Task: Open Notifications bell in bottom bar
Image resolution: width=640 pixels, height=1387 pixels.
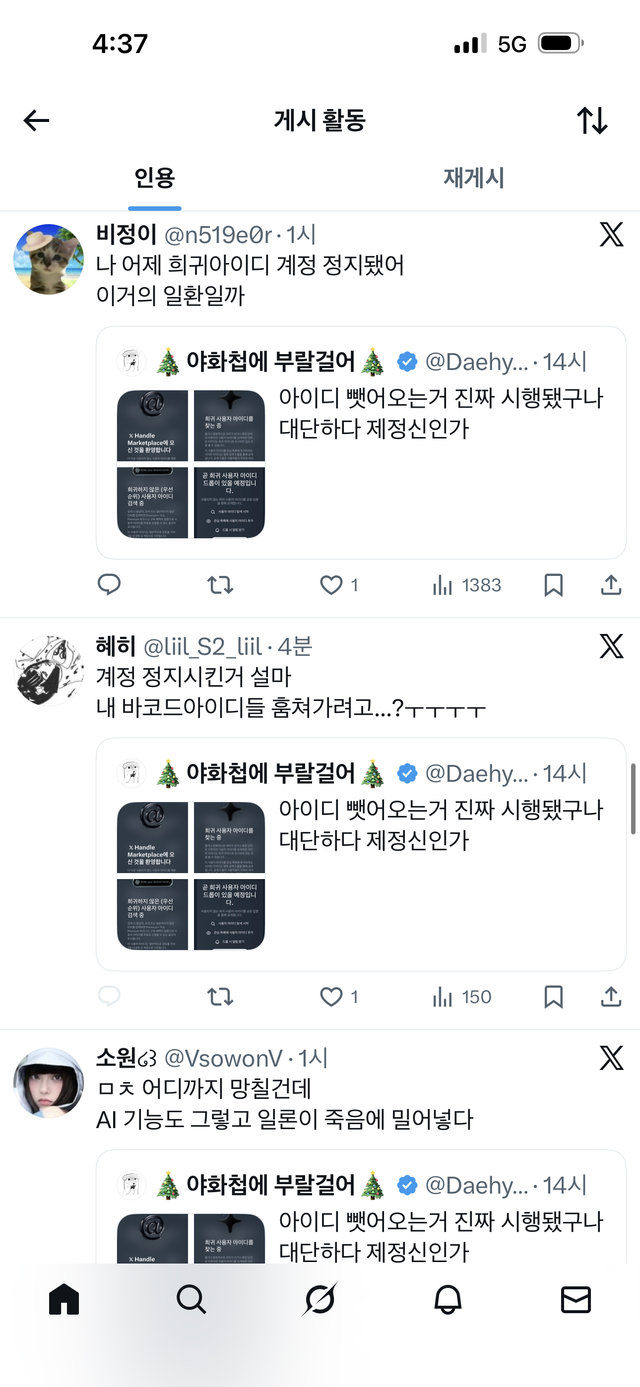Action: [448, 1299]
